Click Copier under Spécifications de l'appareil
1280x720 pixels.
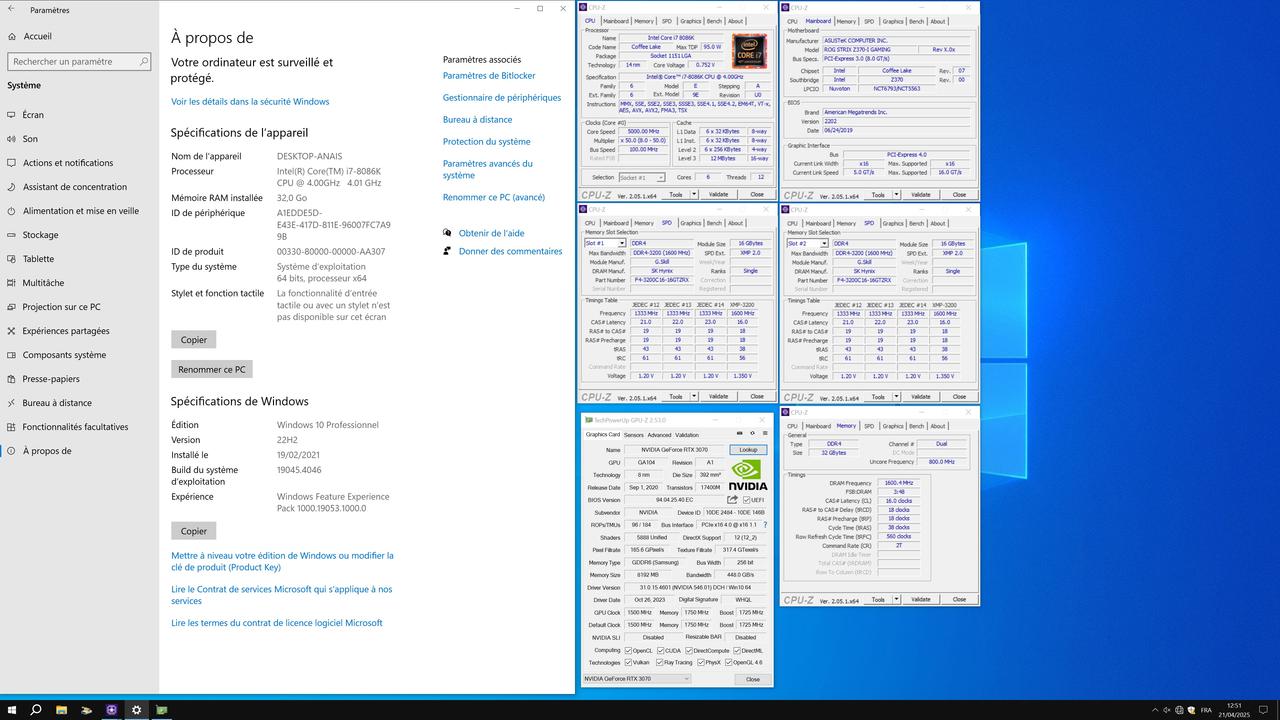(x=194, y=340)
